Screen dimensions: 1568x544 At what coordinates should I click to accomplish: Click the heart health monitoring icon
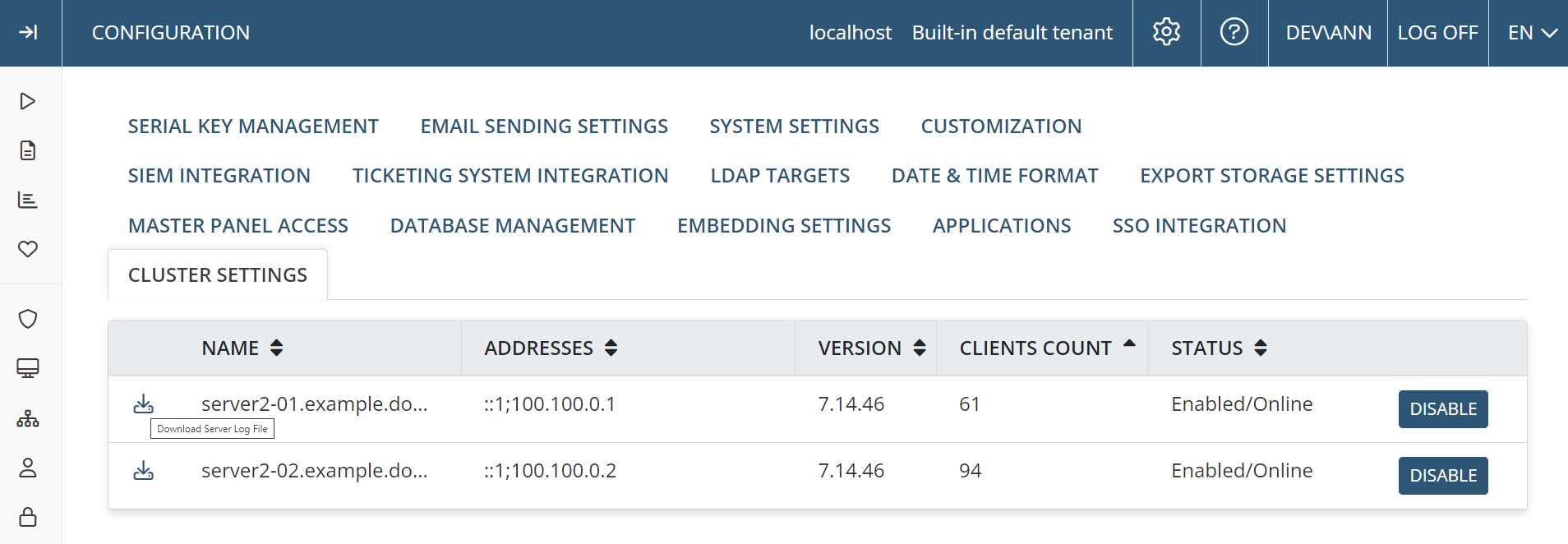click(x=28, y=249)
